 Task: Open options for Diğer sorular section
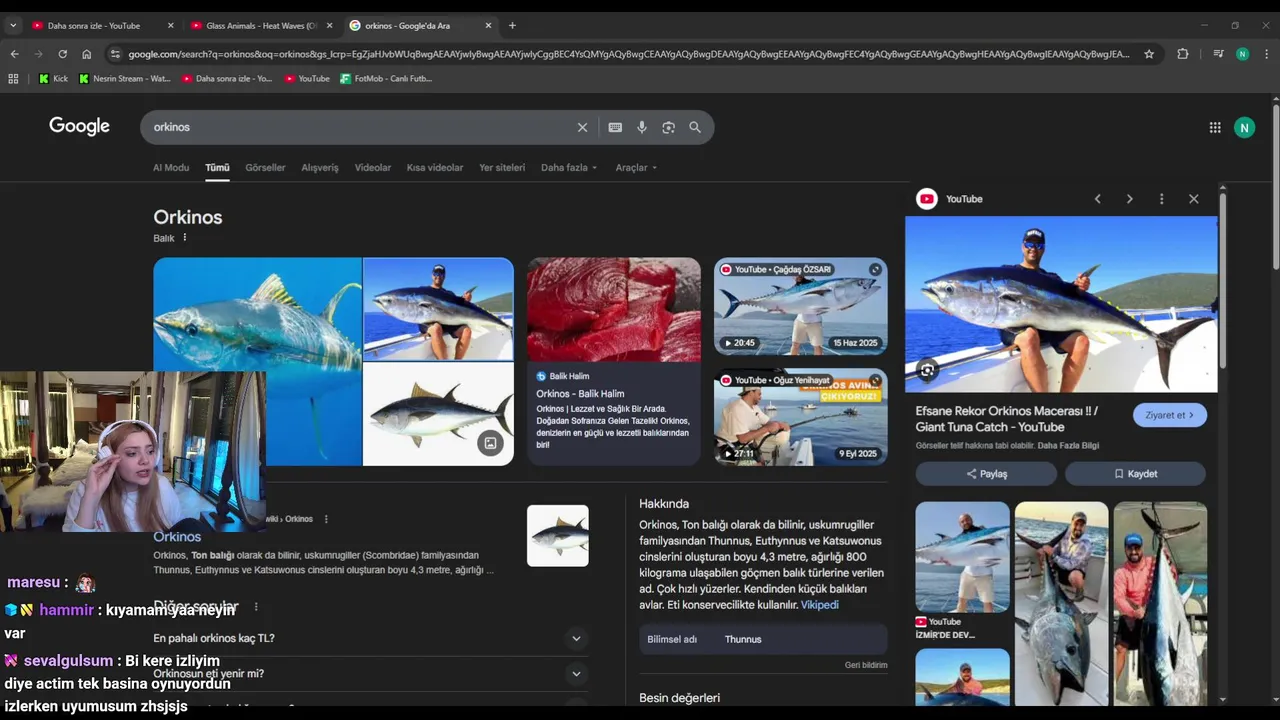tap(256, 607)
